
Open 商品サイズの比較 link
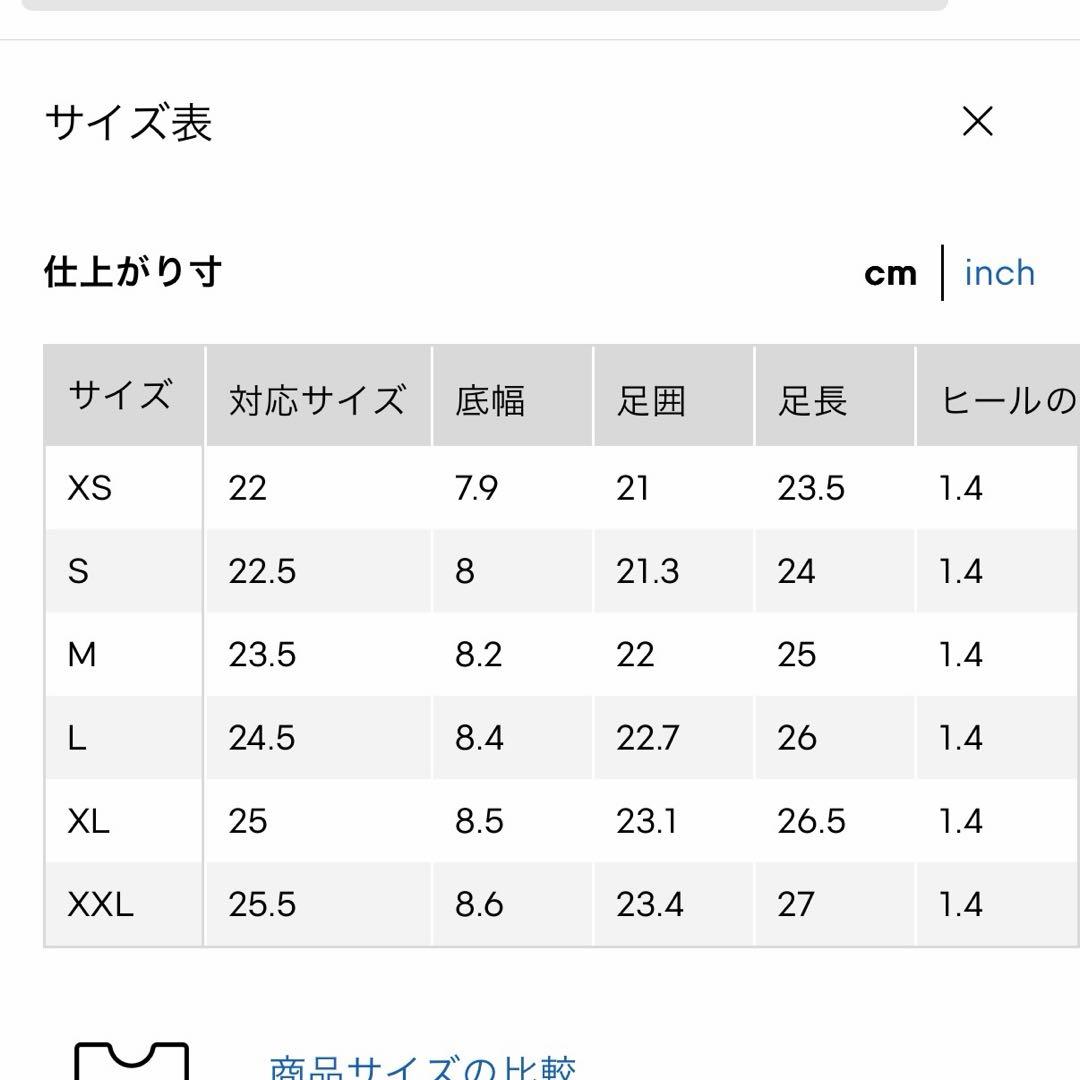[422, 1068]
